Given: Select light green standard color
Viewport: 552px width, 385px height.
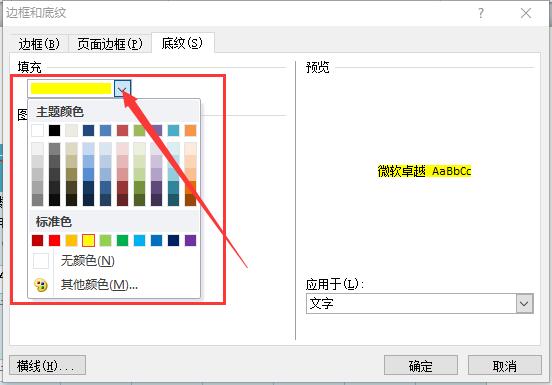Looking at the screenshot, I should 105,240.
